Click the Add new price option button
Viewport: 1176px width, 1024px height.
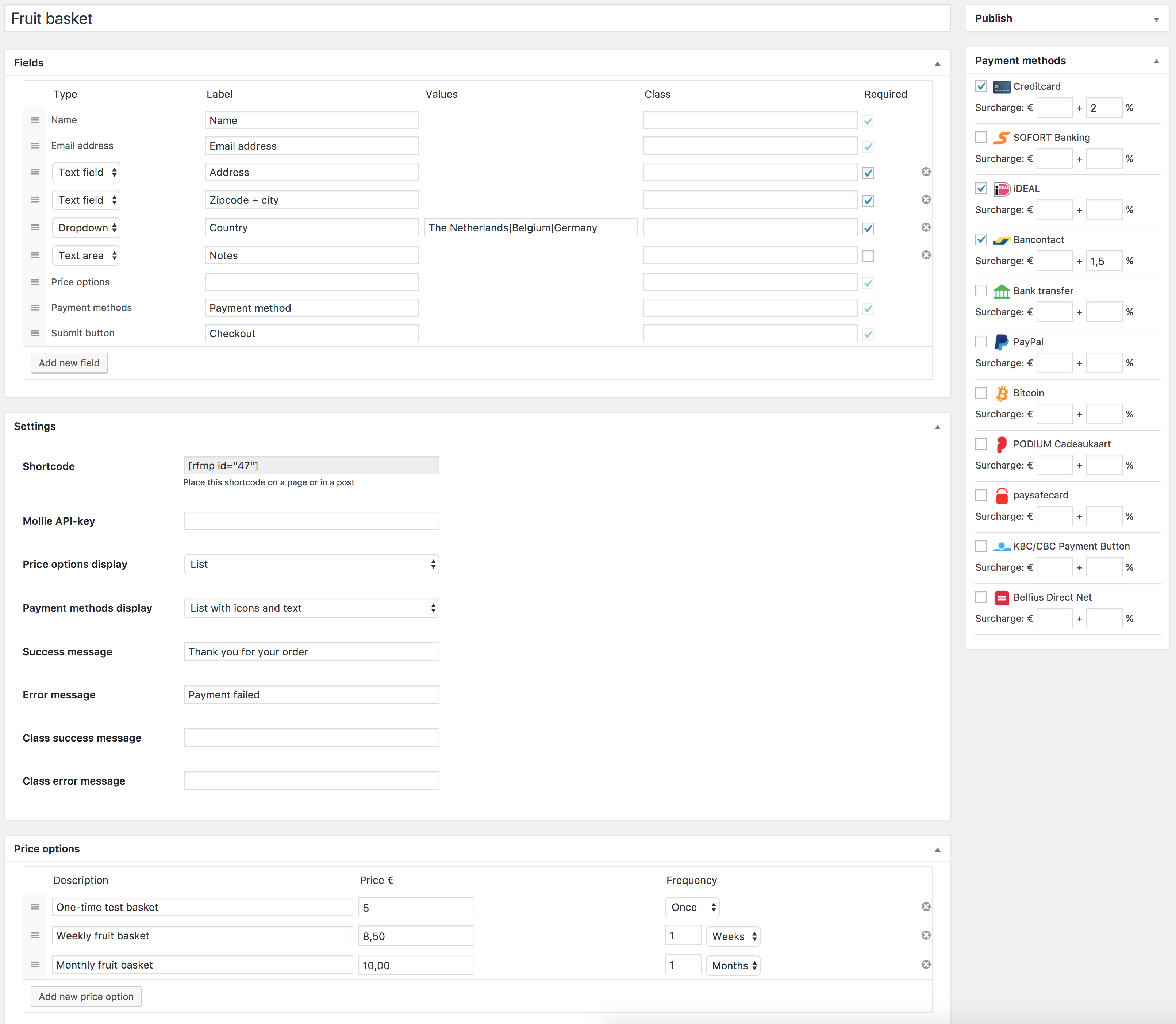(x=86, y=997)
